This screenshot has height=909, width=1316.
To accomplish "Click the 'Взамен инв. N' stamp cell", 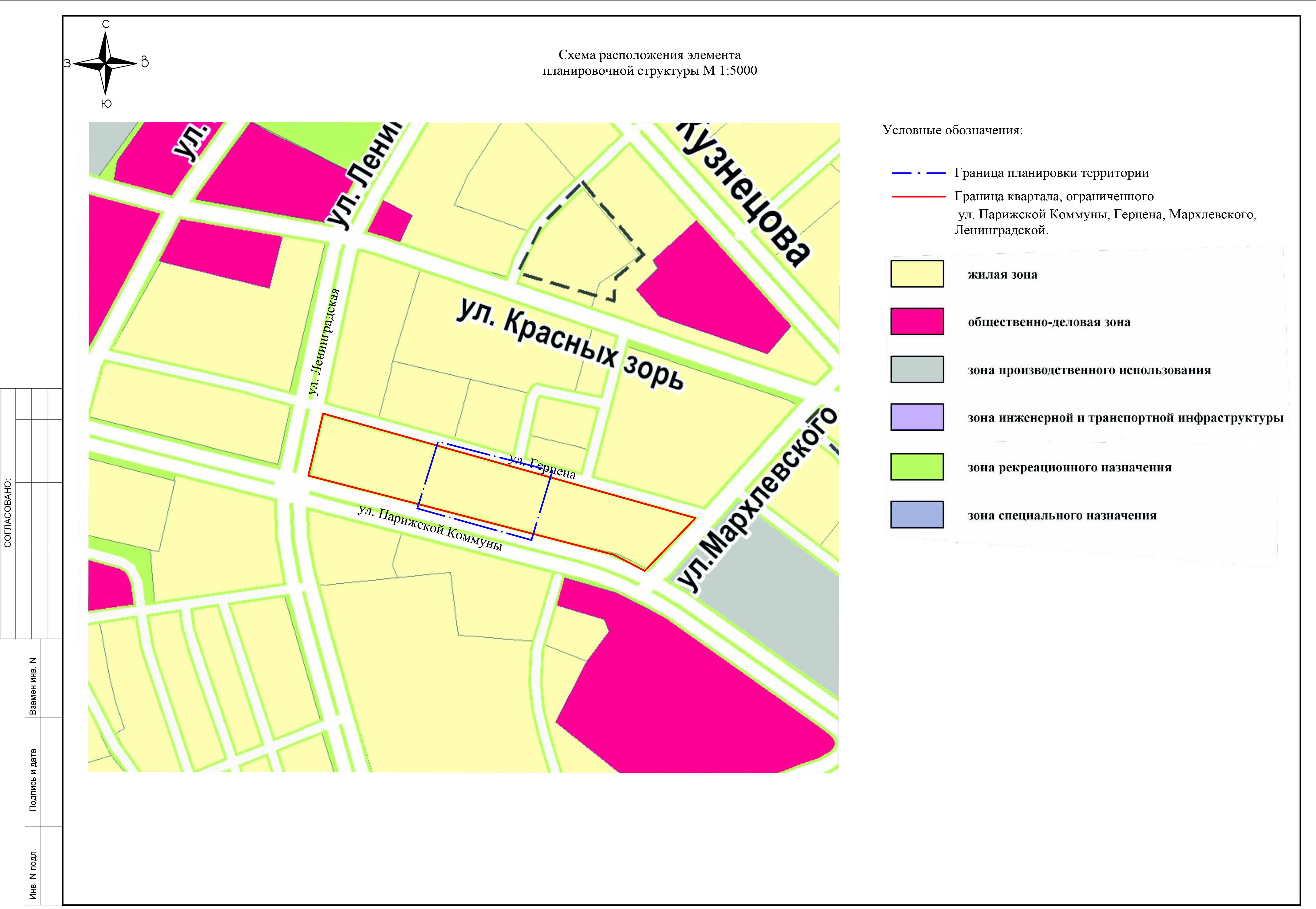I will (33, 686).
